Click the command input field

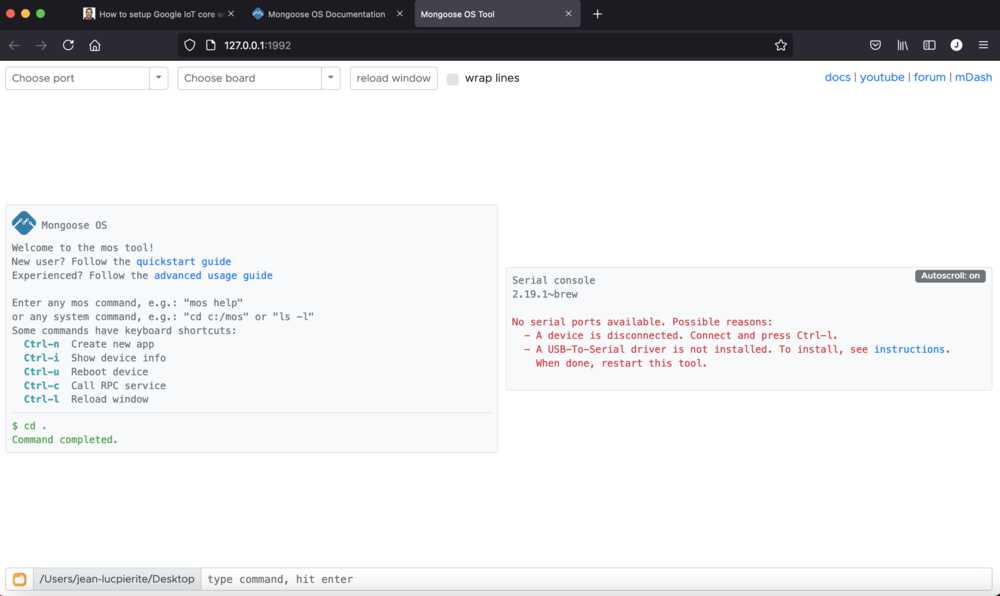(596, 579)
